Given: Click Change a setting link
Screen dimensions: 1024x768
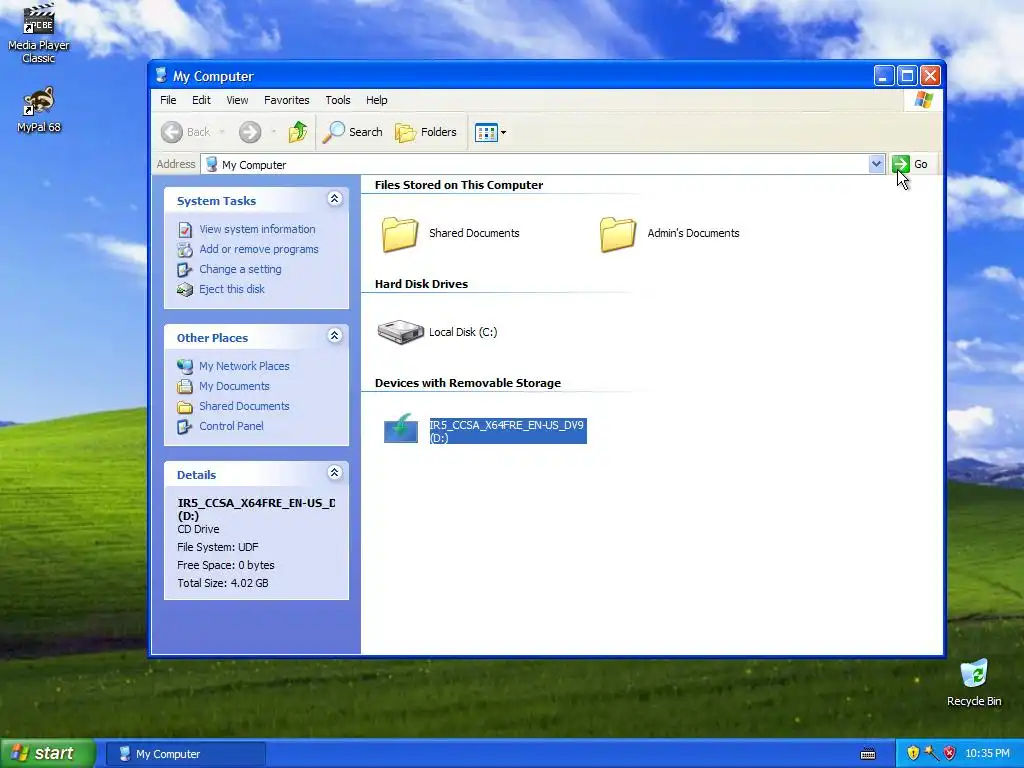Looking at the screenshot, I should click(x=240, y=269).
